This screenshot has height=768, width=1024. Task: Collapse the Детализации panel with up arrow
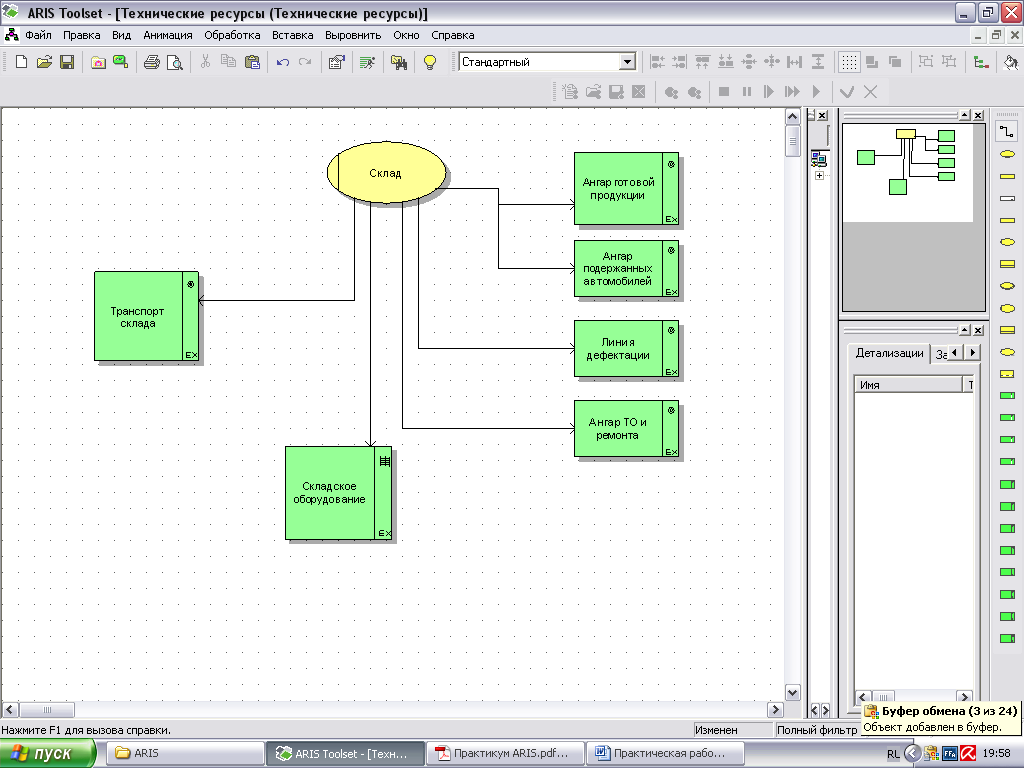point(965,330)
